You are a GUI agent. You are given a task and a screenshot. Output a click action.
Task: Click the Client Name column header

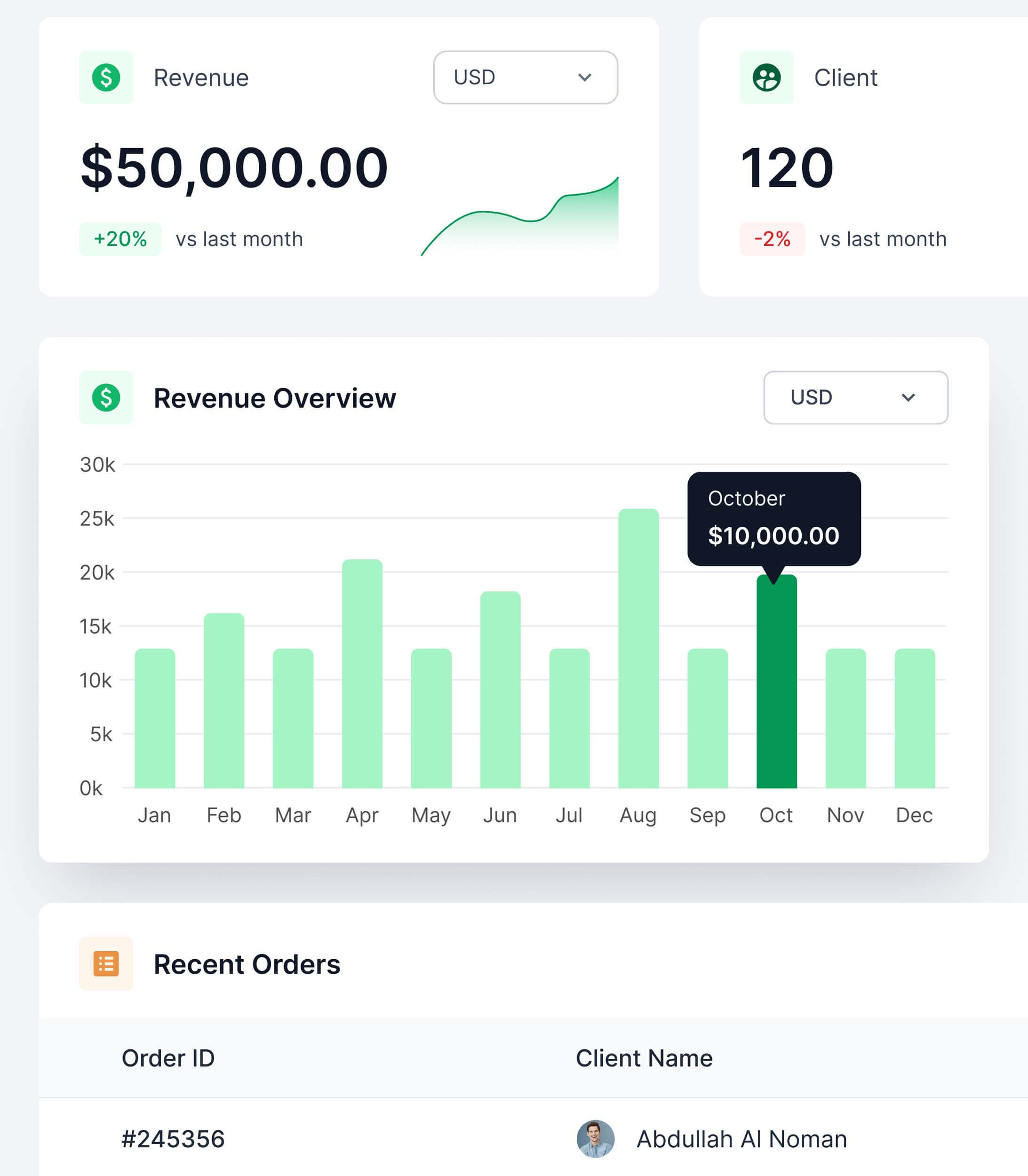pos(644,1058)
